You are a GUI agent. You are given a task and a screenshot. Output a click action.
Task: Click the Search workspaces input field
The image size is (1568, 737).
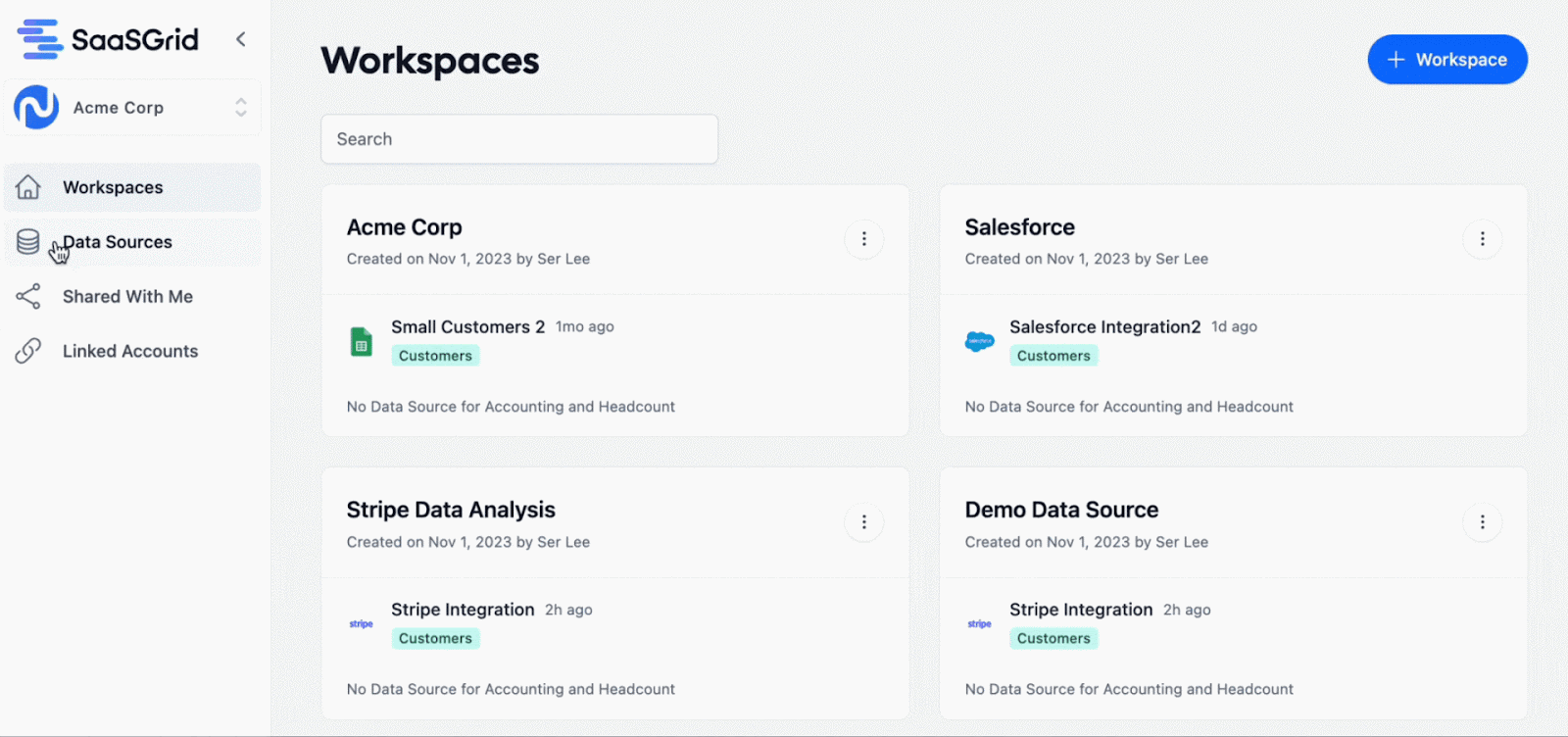pos(518,139)
